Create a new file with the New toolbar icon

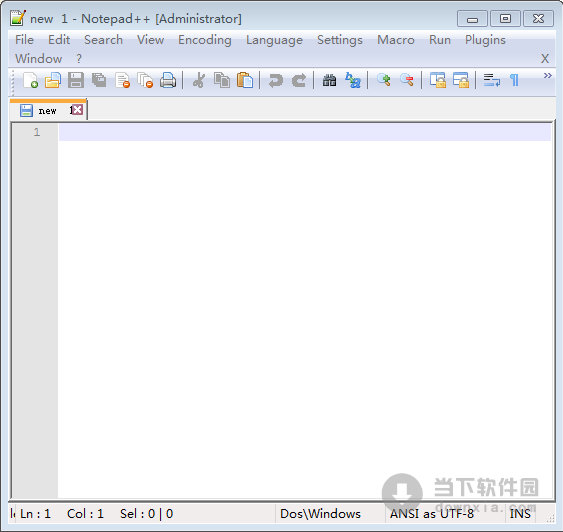point(30,80)
